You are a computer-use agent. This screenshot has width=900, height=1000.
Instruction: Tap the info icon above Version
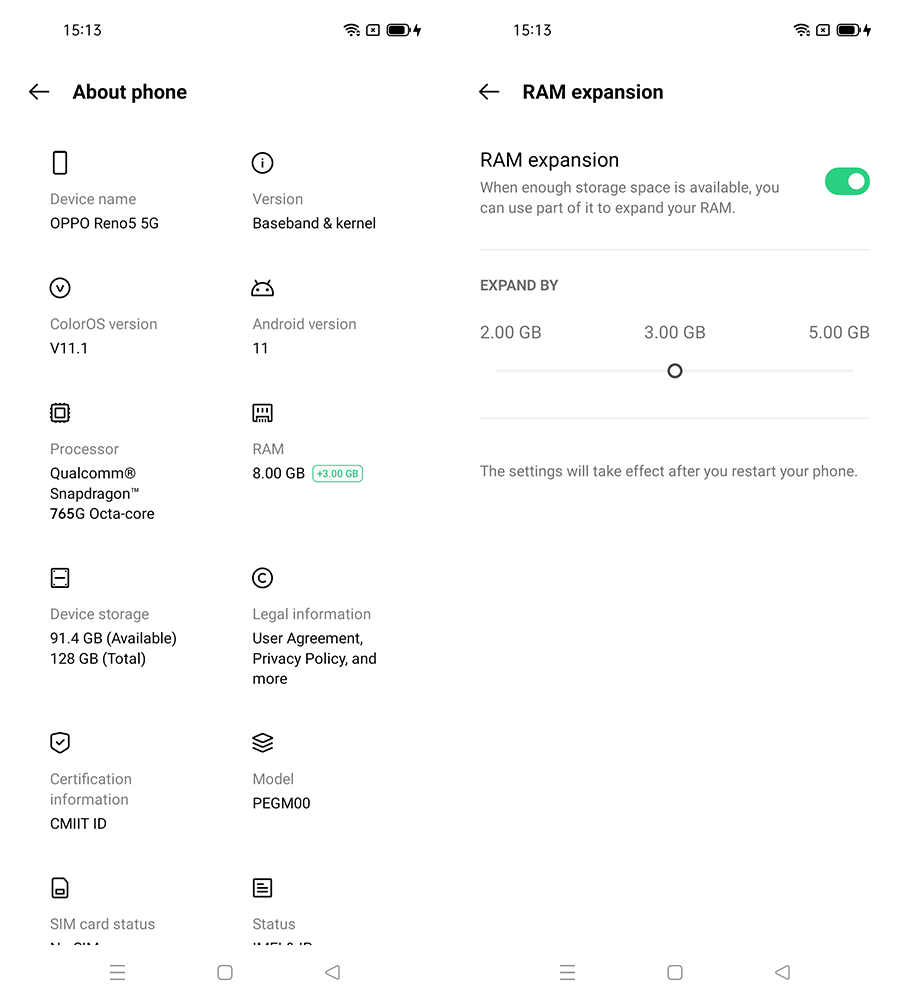coord(262,163)
